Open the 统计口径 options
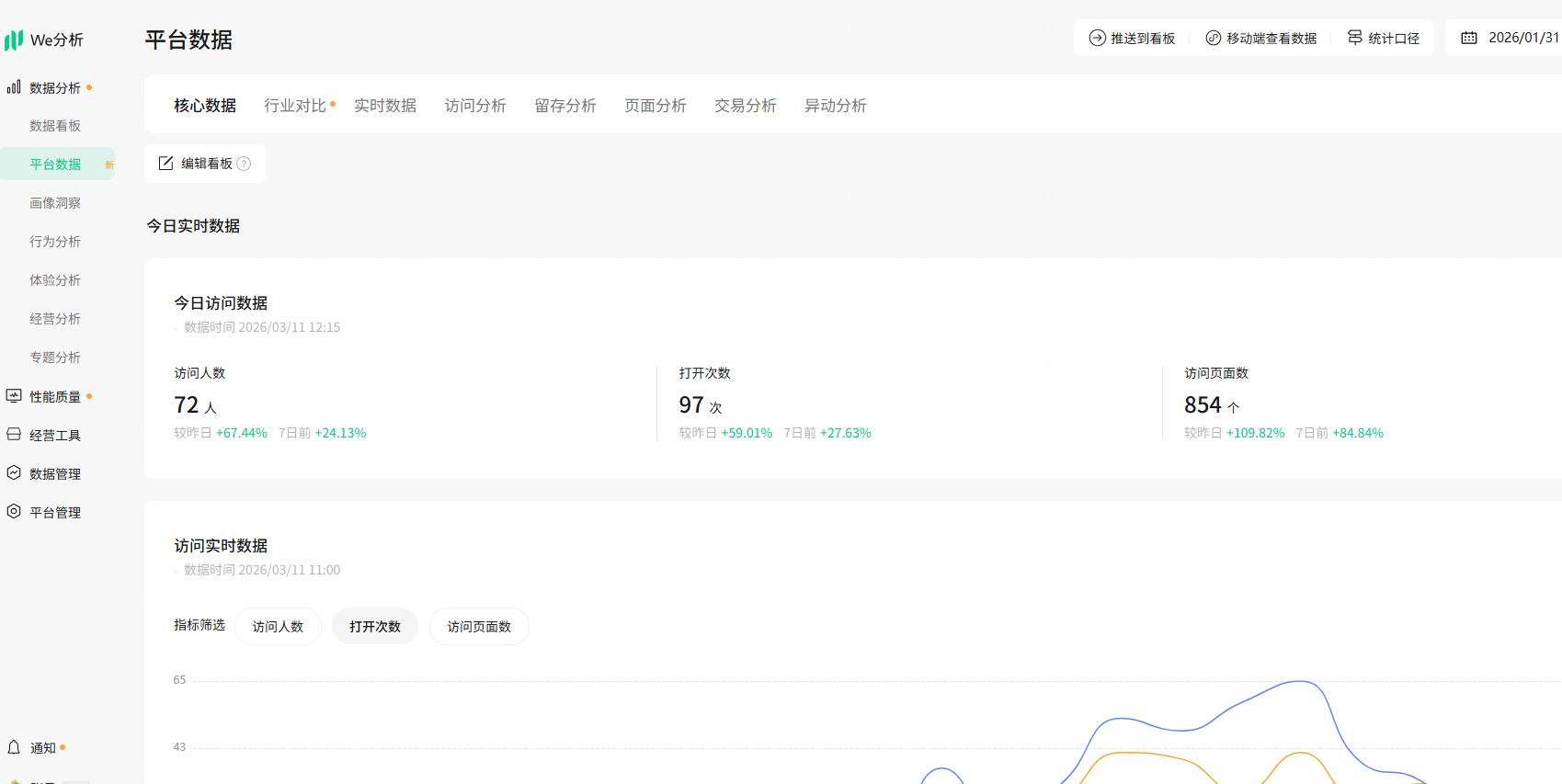The width and height of the screenshot is (1562, 784). coord(1384,38)
